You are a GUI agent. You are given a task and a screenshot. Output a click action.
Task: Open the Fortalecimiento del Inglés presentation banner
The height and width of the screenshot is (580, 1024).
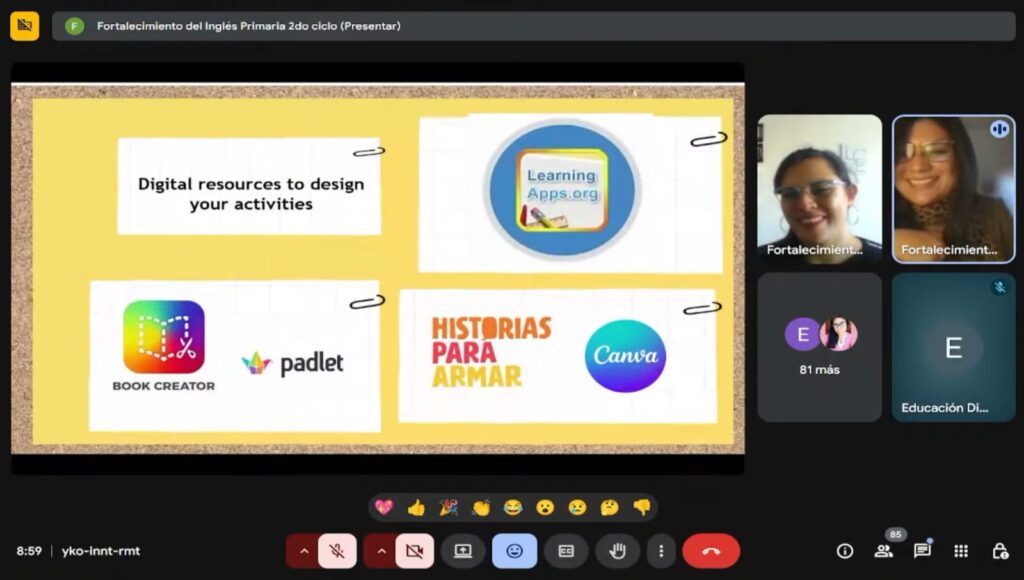534,26
